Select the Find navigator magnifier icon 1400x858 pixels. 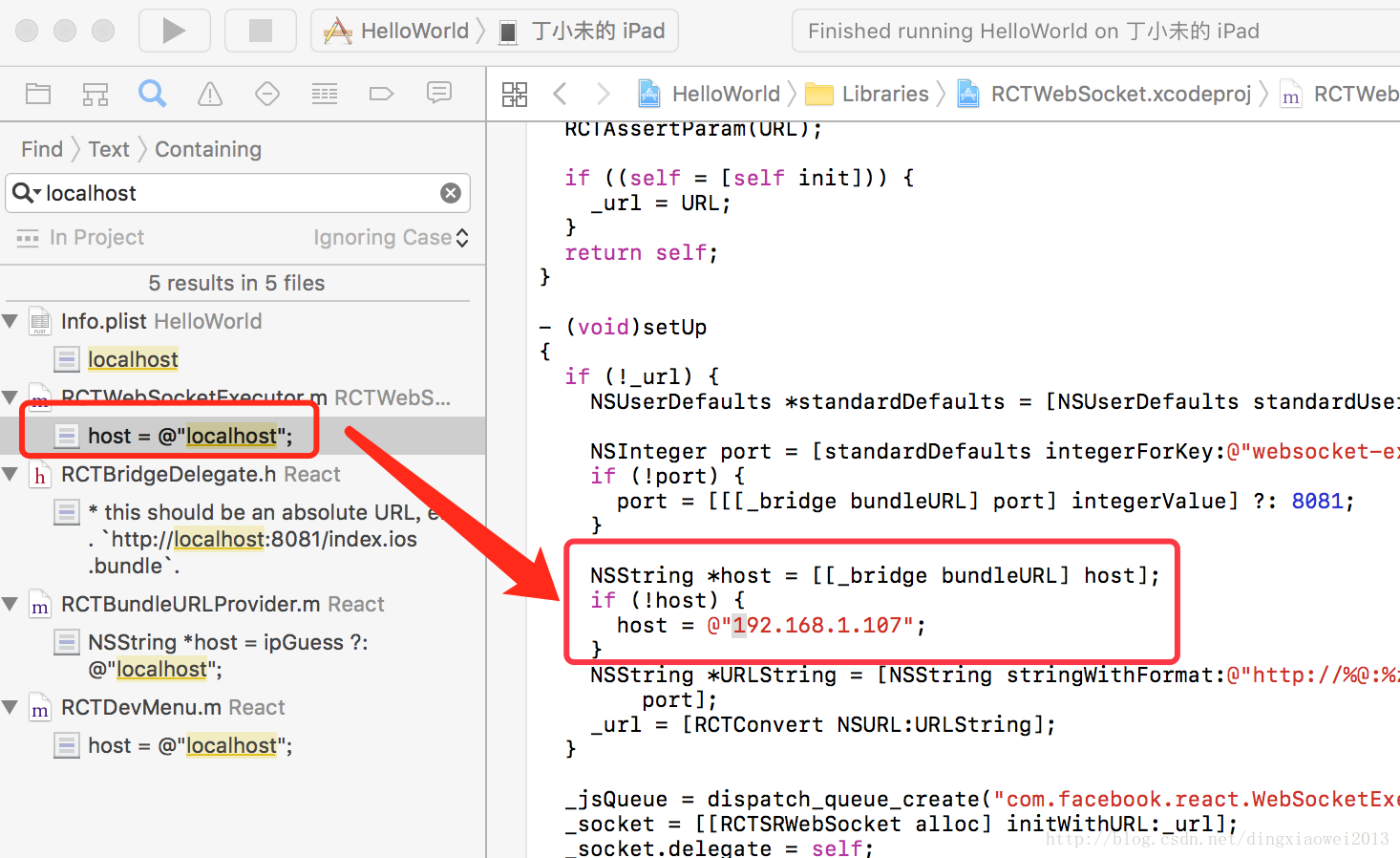[x=153, y=94]
